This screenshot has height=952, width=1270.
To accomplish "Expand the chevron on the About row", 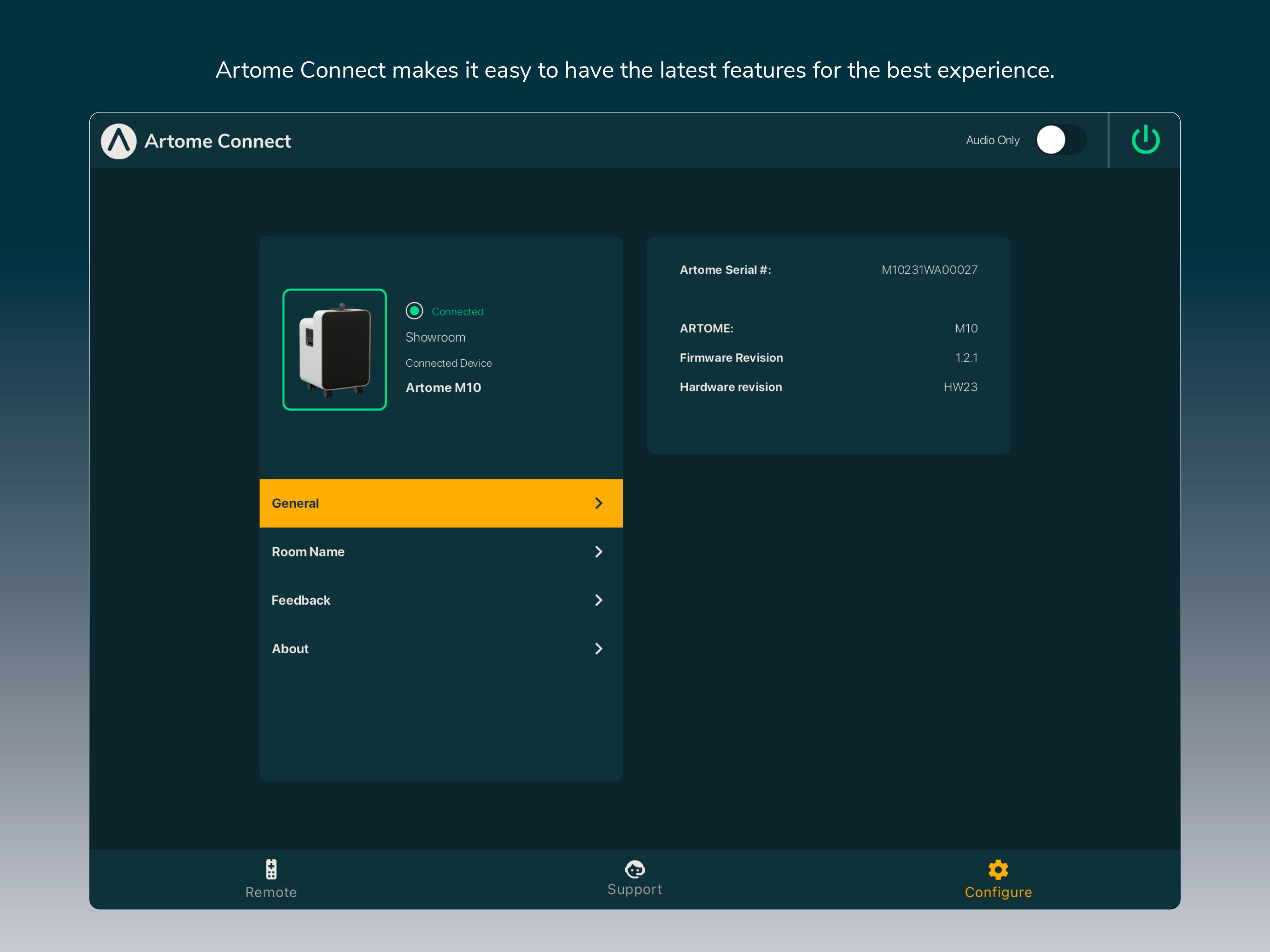I will pos(598,649).
